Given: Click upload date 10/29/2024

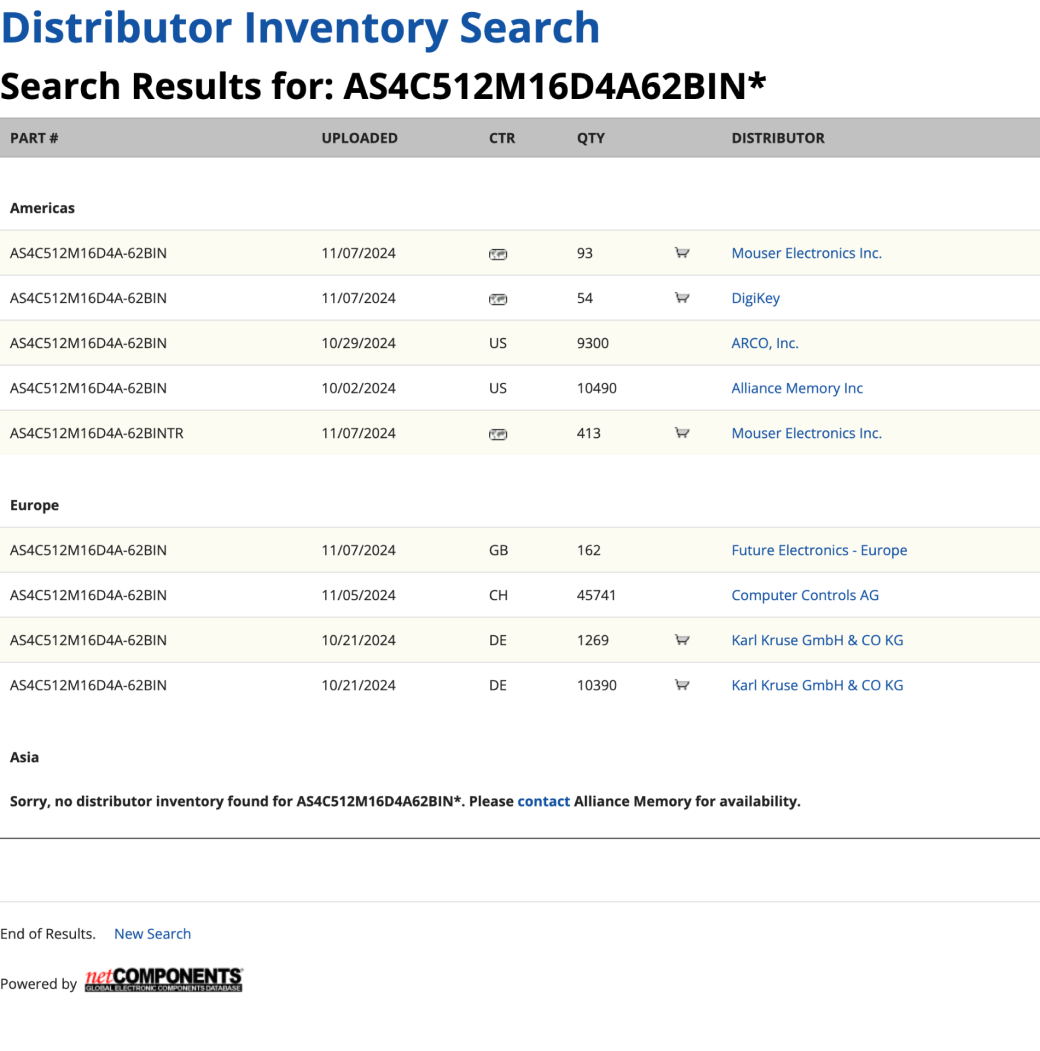Looking at the screenshot, I should [359, 343].
